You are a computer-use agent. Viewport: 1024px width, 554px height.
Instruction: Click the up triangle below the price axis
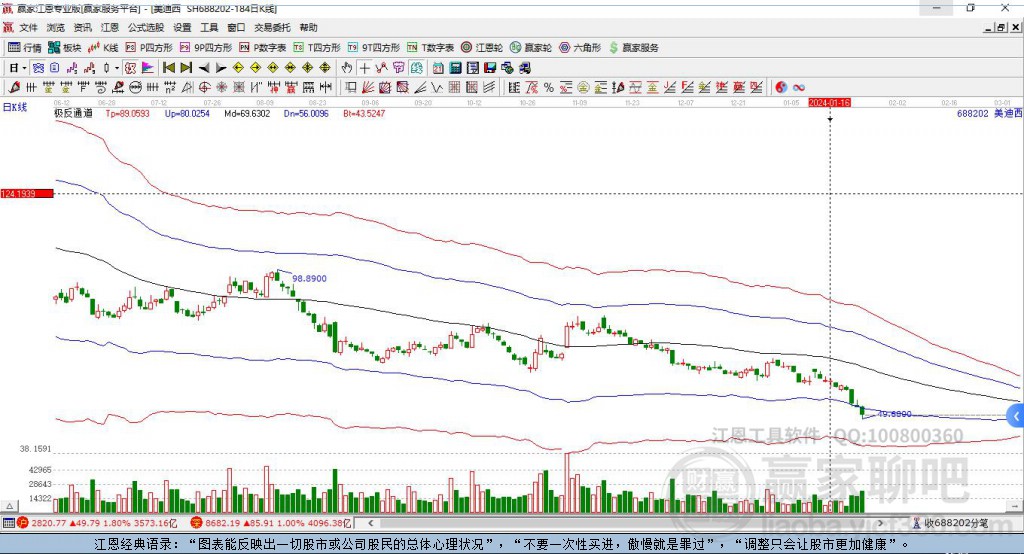pos(10,506)
